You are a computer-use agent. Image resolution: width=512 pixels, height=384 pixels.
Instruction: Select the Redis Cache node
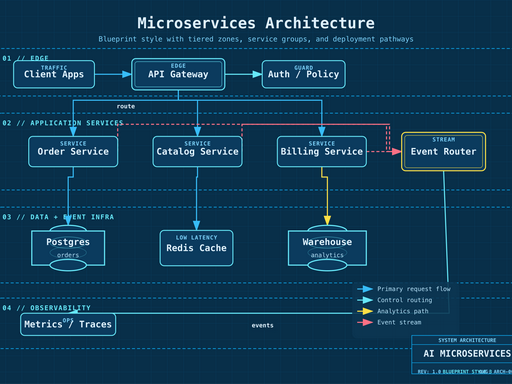pyautogui.click(x=196, y=248)
